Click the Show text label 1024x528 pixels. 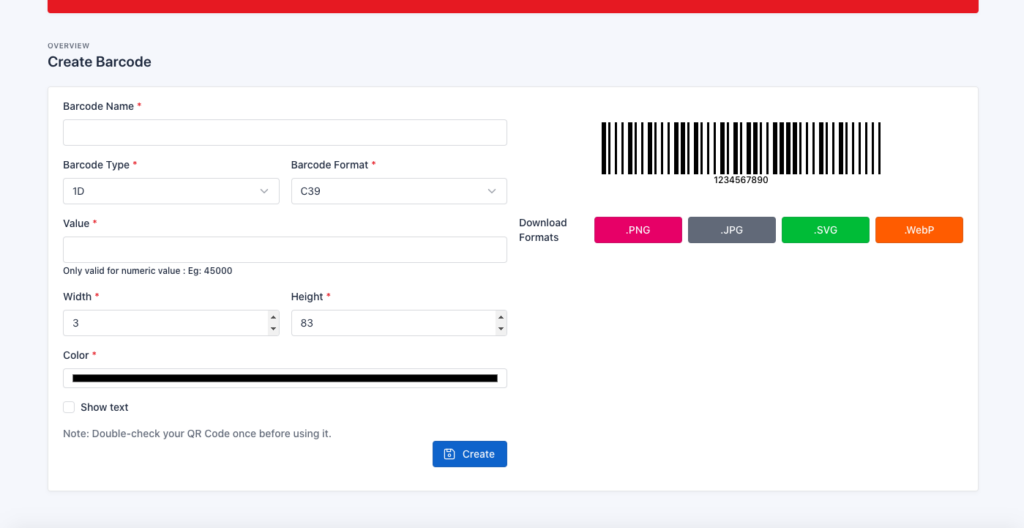(104, 407)
